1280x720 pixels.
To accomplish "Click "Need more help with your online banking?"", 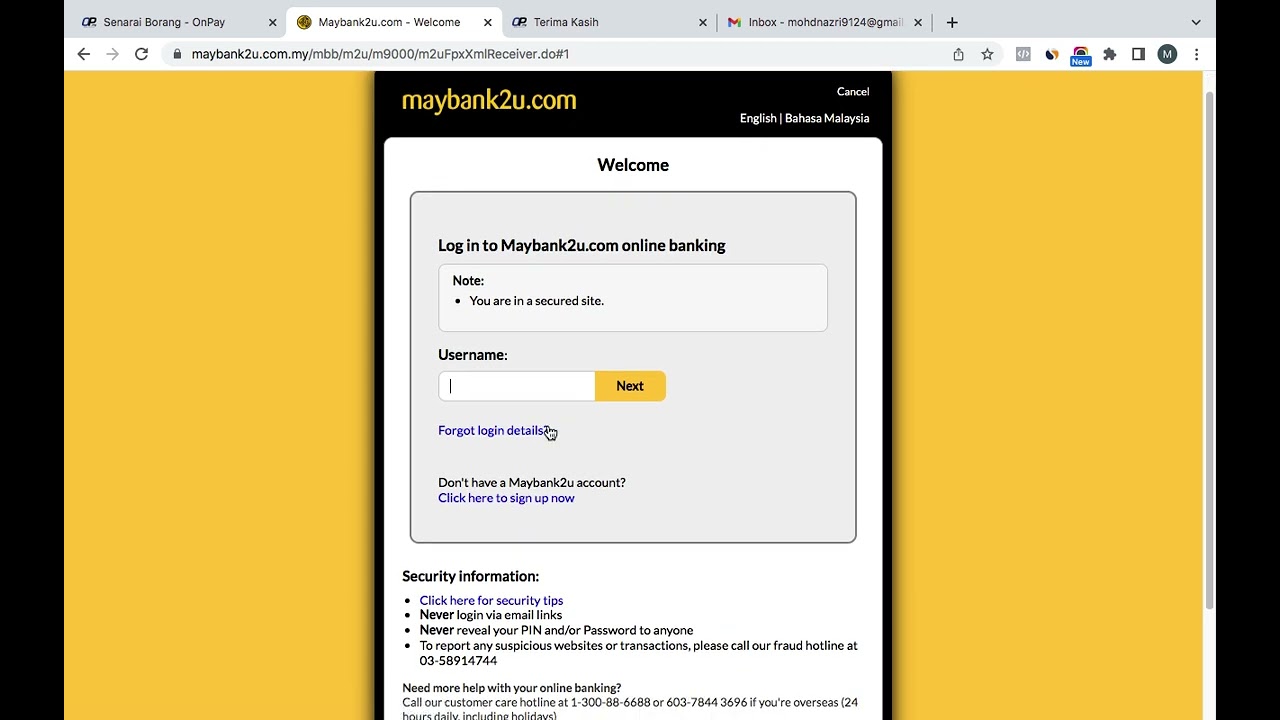I will click(x=511, y=688).
